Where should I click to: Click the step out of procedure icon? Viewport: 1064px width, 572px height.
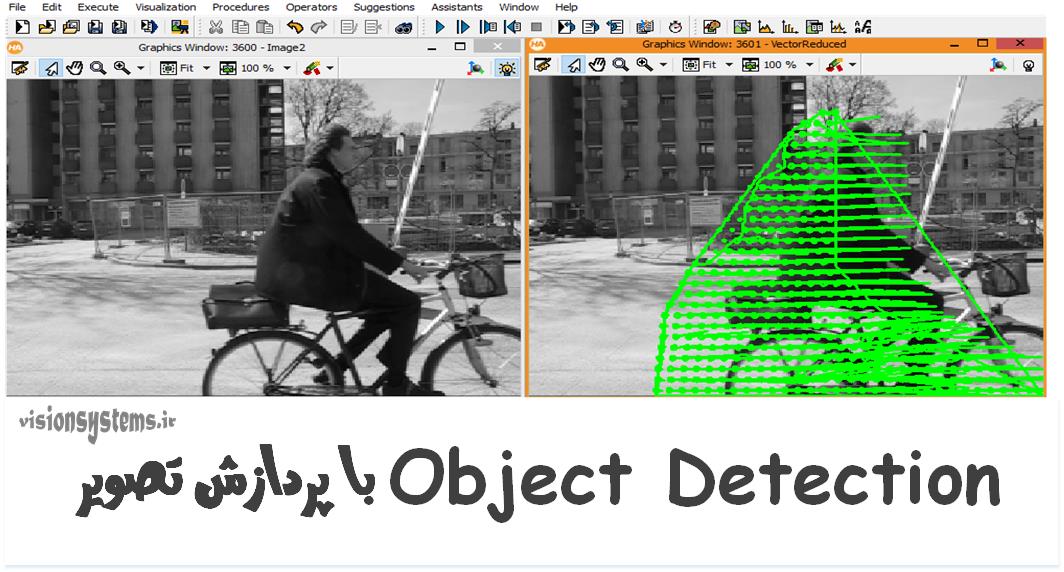(512, 27)
